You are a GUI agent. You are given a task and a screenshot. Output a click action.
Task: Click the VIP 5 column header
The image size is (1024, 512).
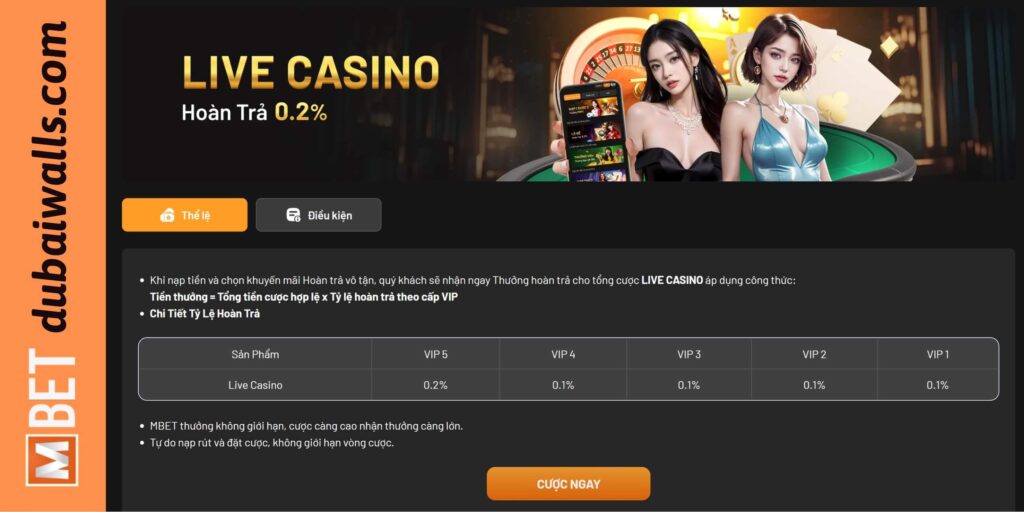pos(436,354)
